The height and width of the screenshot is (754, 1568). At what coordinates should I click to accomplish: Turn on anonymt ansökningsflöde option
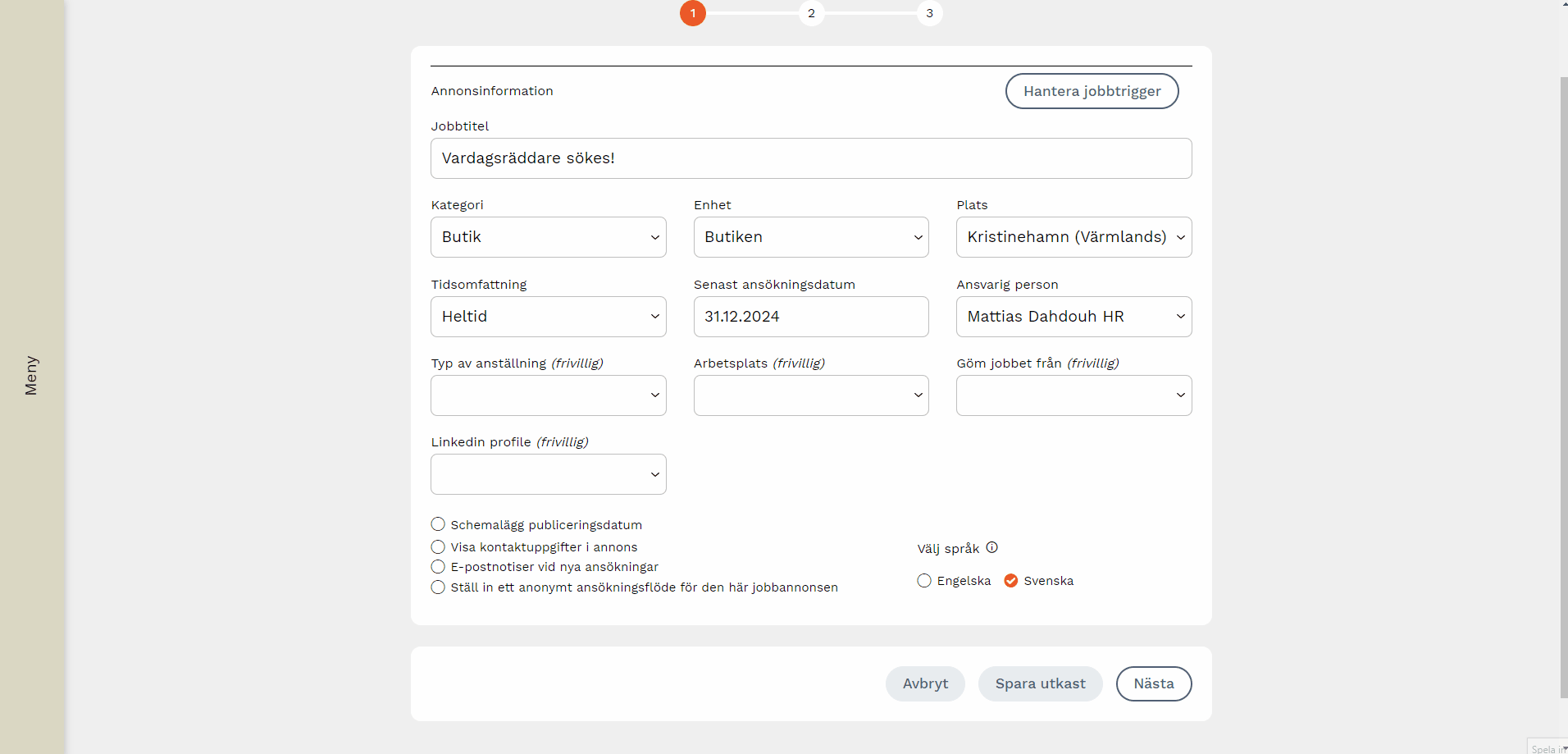[439, 587]
